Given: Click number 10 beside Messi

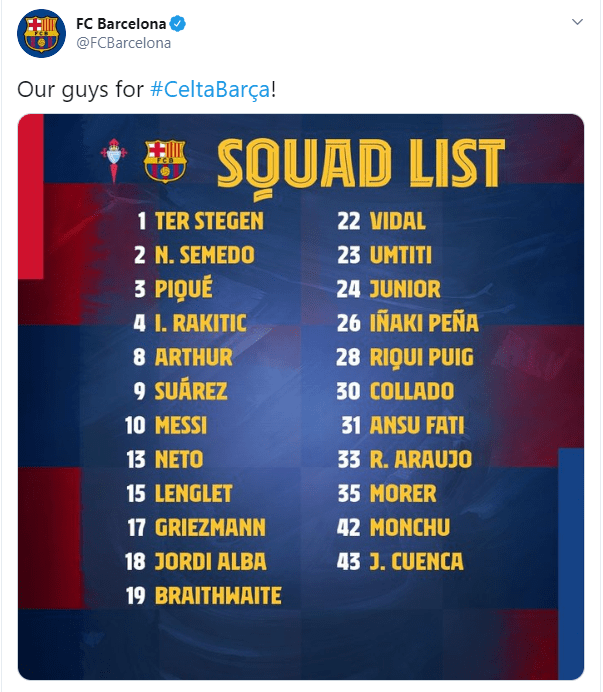Looking at the screenshot, I should [136, 425].
